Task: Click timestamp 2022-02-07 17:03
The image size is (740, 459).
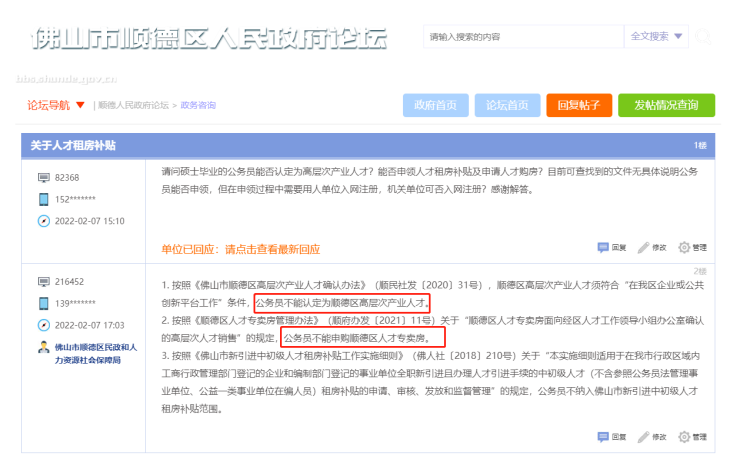Action: tap(90, 325)
